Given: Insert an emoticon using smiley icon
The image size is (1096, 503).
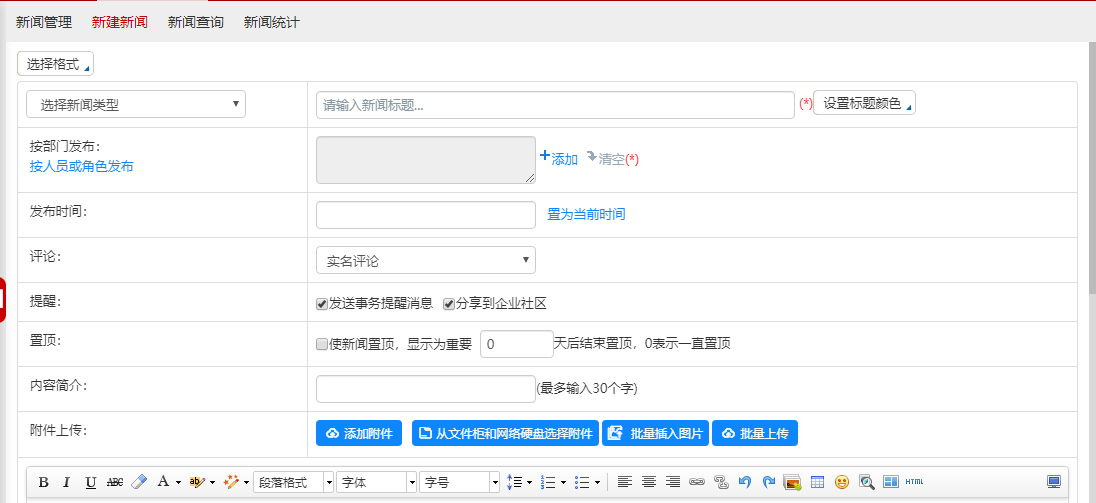Looking at the screenshot, I should click(x=842, y=482).
